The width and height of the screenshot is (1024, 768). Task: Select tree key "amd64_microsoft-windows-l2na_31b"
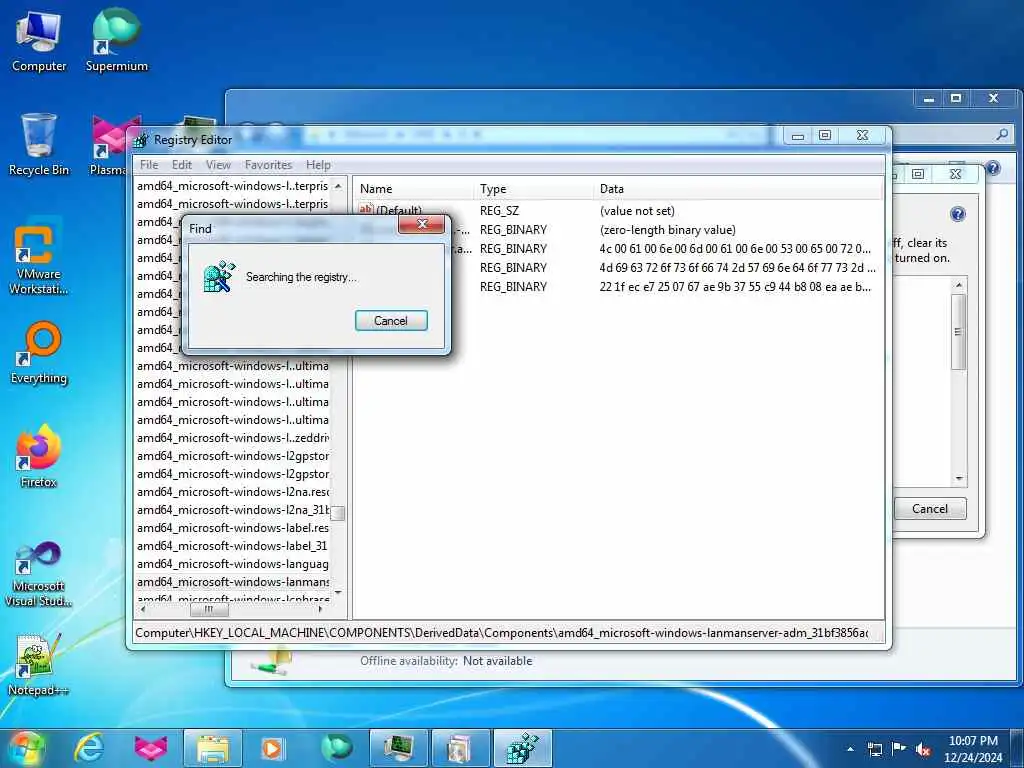tap(232, 510)
